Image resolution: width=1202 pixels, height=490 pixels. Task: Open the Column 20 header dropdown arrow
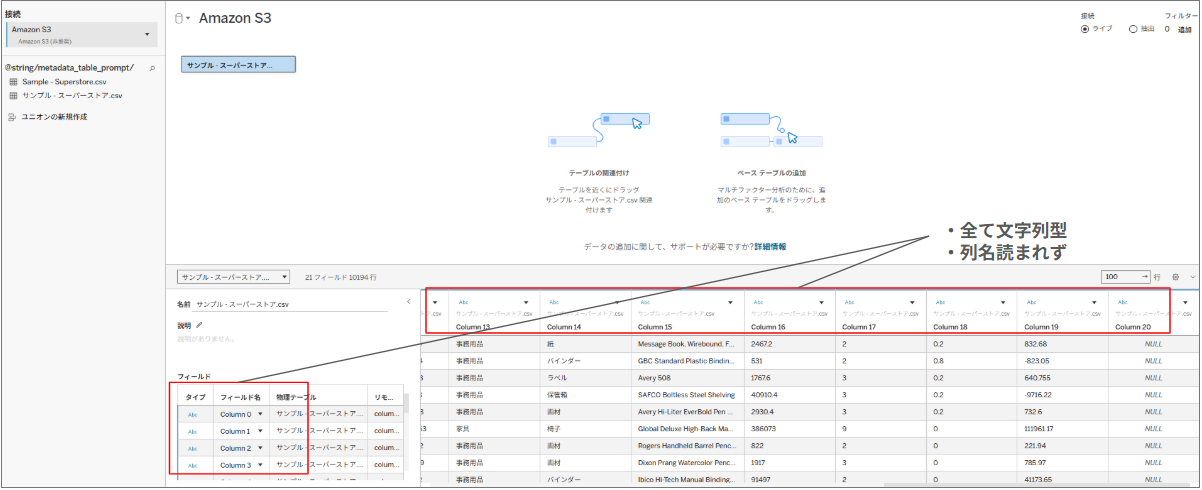click(1187, 301)
